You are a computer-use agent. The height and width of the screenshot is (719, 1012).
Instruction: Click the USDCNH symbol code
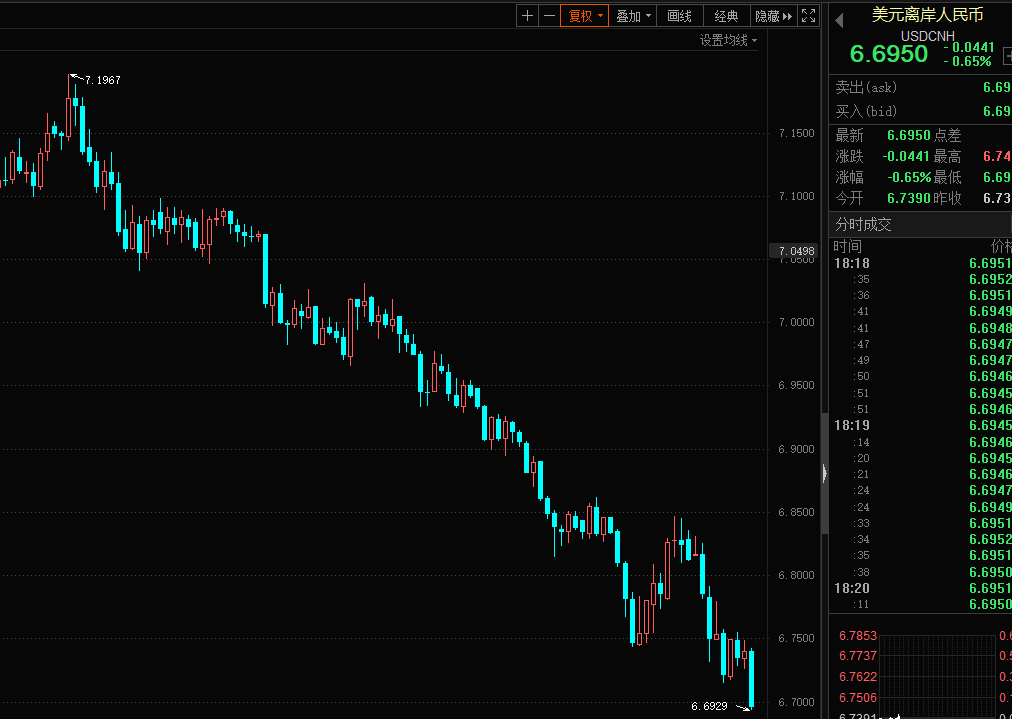(x=927, y=36)
